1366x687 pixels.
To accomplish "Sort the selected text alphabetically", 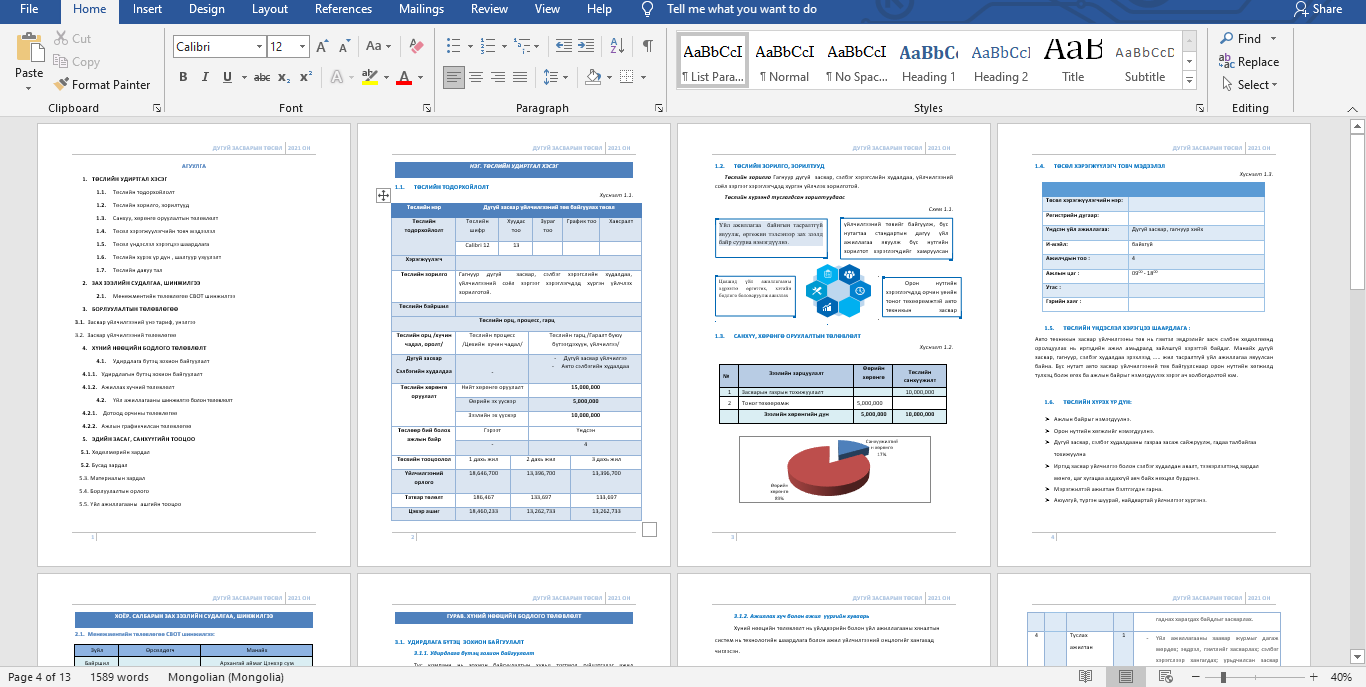I will [x=619, y=46].
